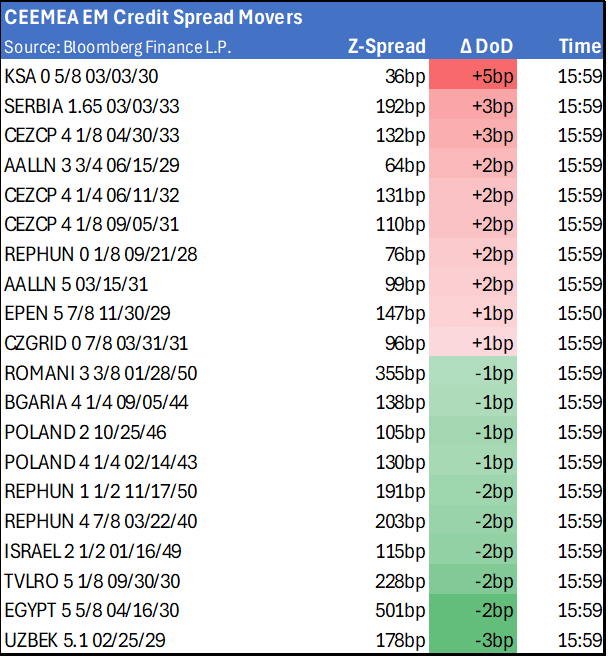Viewport: 608px width, 658px height.
Task: Click the CEEMEA EM Credit Spread Movers title
Action: [x=152, y=17]
